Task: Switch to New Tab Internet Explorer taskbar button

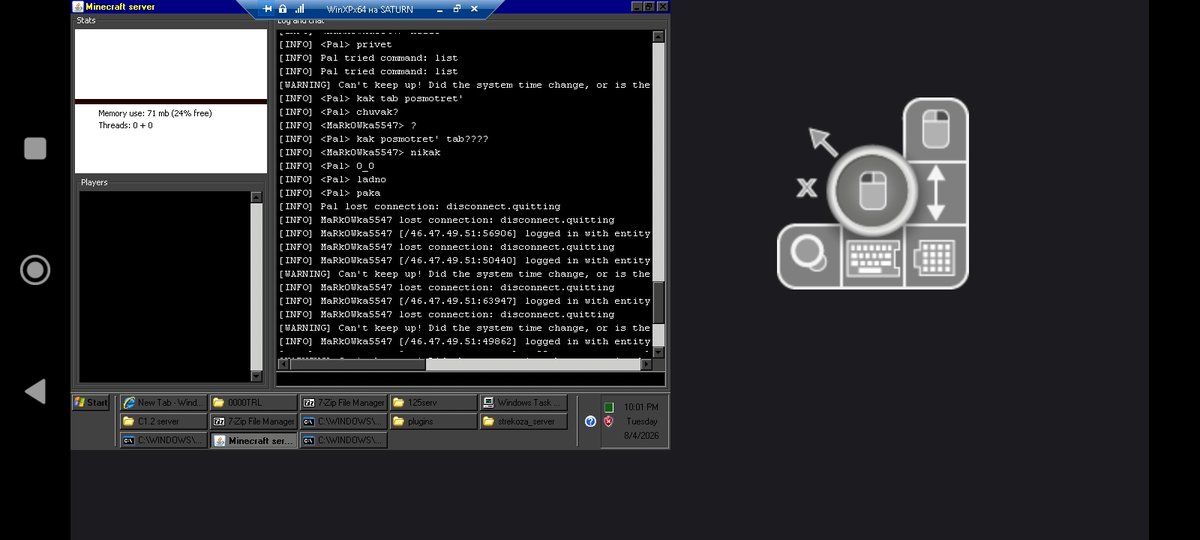Action: (162, 402)
